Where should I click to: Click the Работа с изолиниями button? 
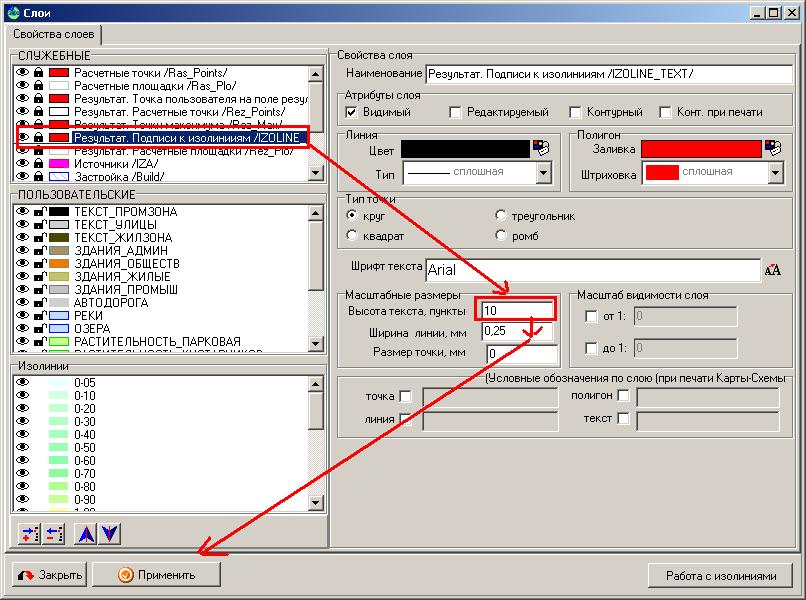point(718,576)
